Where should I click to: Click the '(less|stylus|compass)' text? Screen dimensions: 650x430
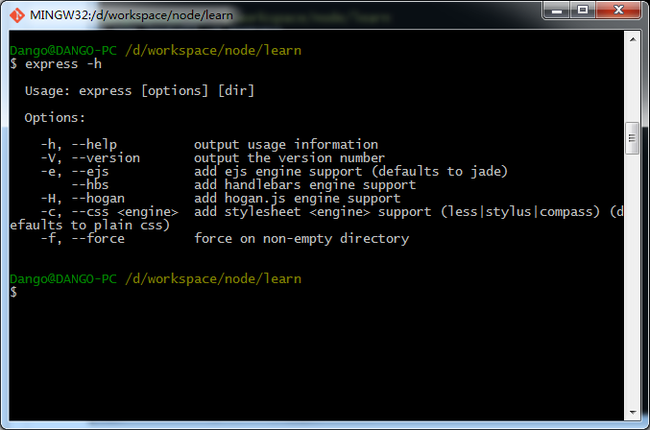(520, 212)
